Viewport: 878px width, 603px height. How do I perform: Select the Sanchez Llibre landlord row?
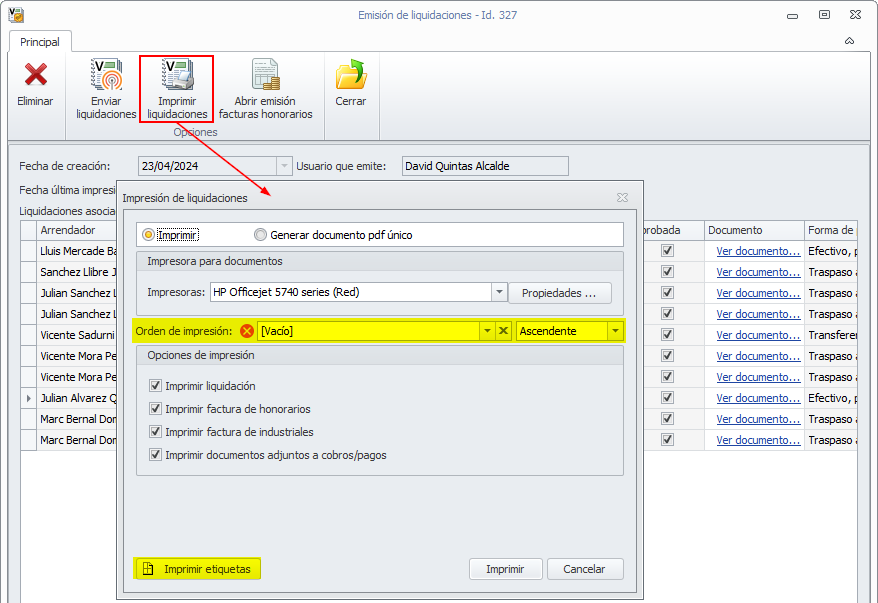[x=78, y=272]
